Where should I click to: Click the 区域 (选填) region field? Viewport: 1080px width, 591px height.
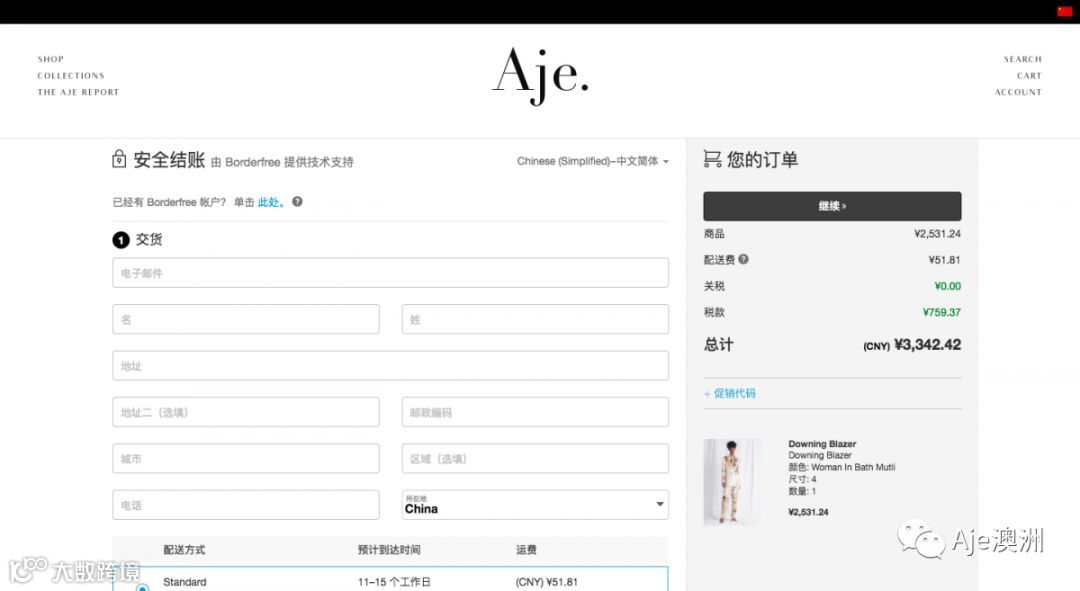(x=535, y=459)
